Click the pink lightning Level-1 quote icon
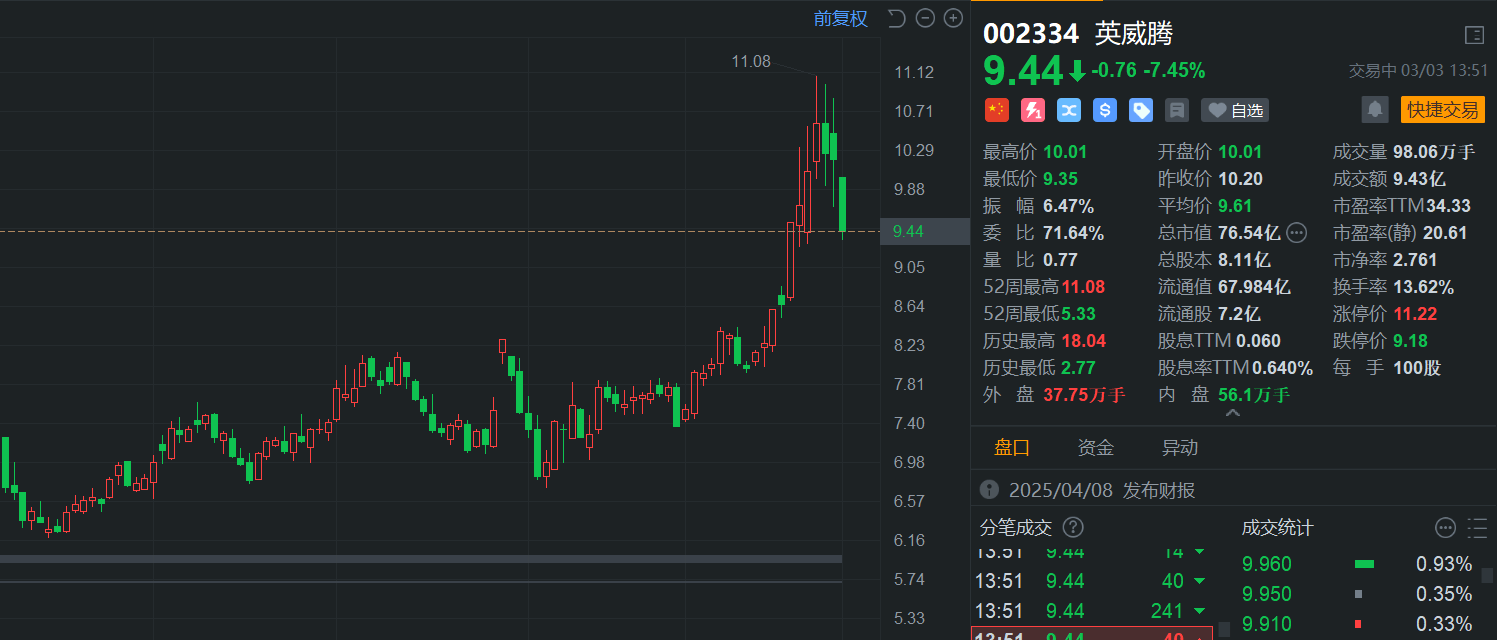Image resolution: width=1497 pixels, height=640 pixels. (1032, 110)
